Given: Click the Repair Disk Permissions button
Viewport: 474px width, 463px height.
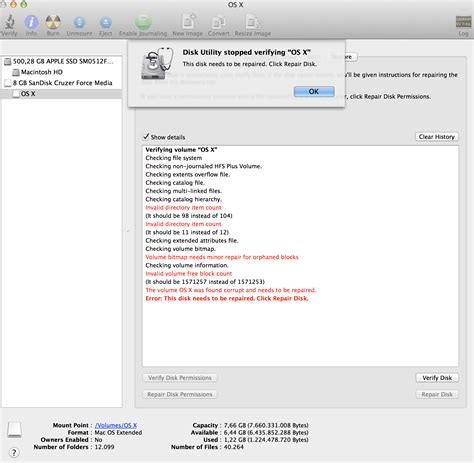Looking at the screenshot, I should coord(180,394).
